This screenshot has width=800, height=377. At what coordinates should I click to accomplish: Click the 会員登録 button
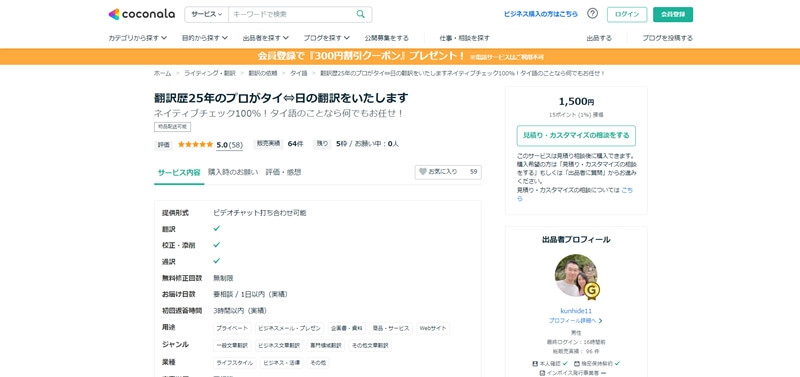[x=673, y=14]
